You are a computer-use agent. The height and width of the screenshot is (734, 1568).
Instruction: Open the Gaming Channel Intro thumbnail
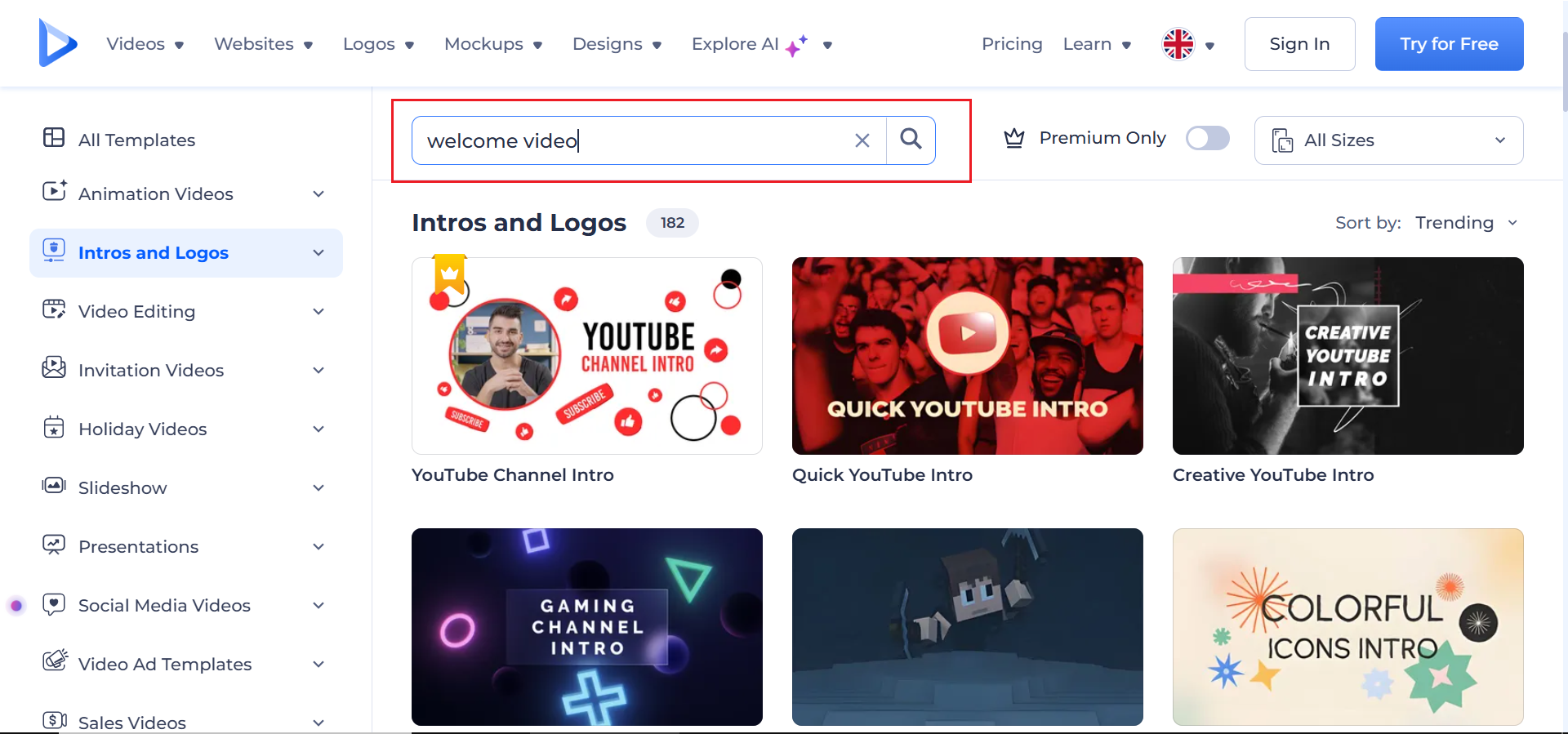pyautogui.click(x=587, y=627)
